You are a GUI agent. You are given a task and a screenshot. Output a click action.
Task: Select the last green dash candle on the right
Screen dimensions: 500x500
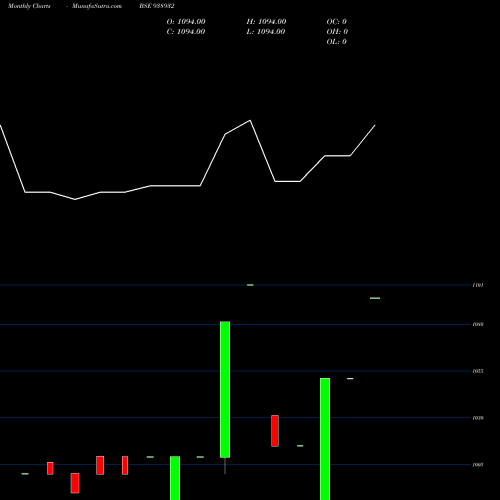pyautogui.click(x=375, y=298)
